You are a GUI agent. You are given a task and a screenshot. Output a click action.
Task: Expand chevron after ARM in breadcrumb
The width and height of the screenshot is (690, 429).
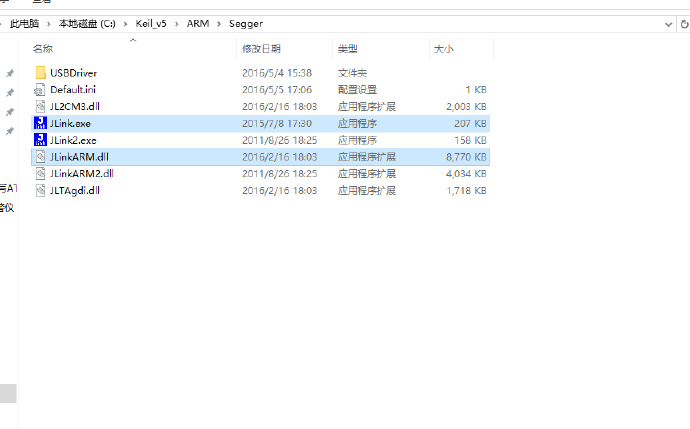tap(219, 24)
